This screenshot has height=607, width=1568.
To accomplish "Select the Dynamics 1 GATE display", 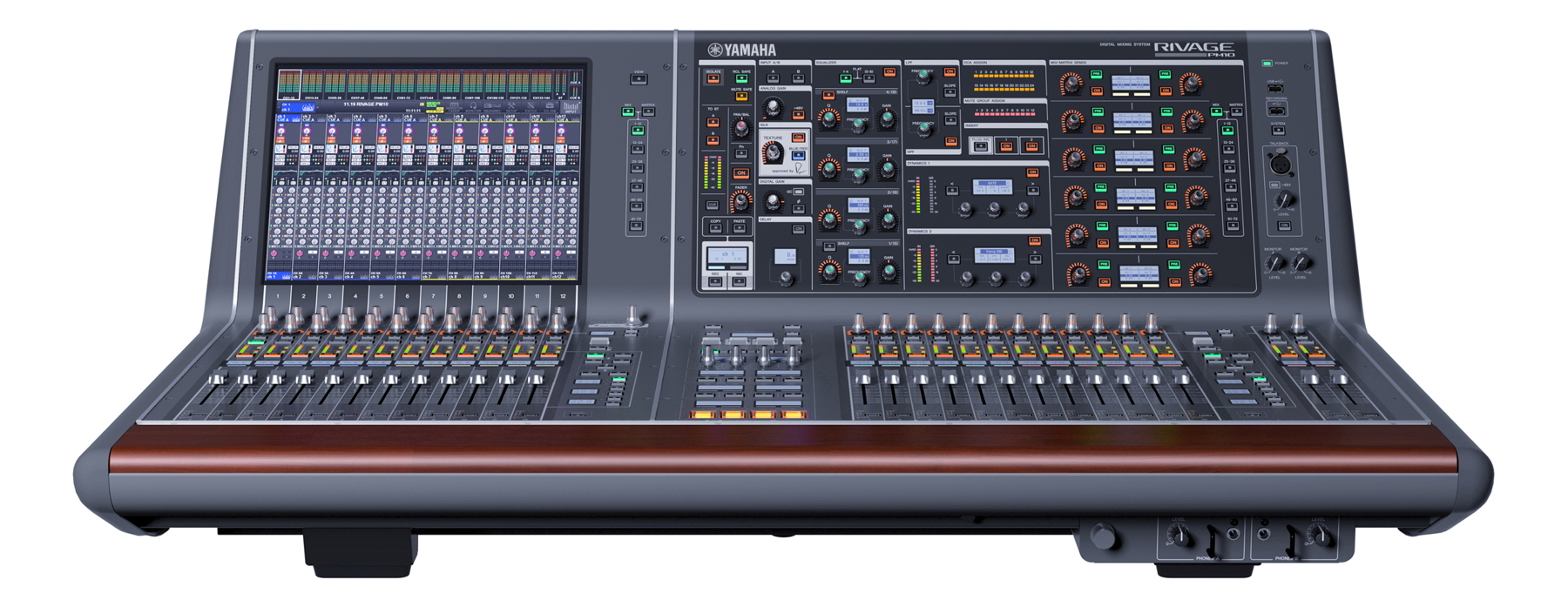I will tap(992, 187).
